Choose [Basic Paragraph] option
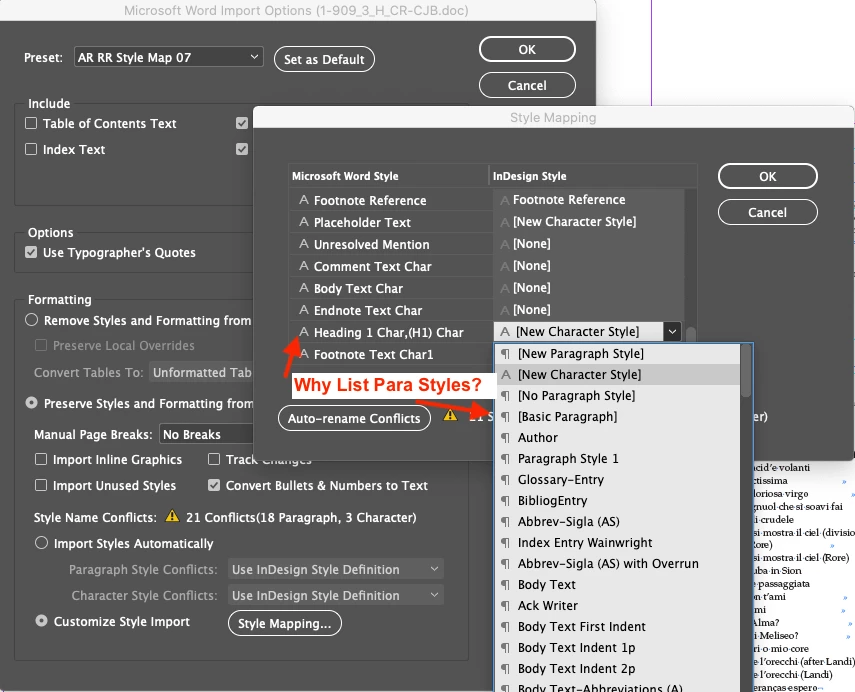The width and height of the screenshot is (855, 692). 618,417
